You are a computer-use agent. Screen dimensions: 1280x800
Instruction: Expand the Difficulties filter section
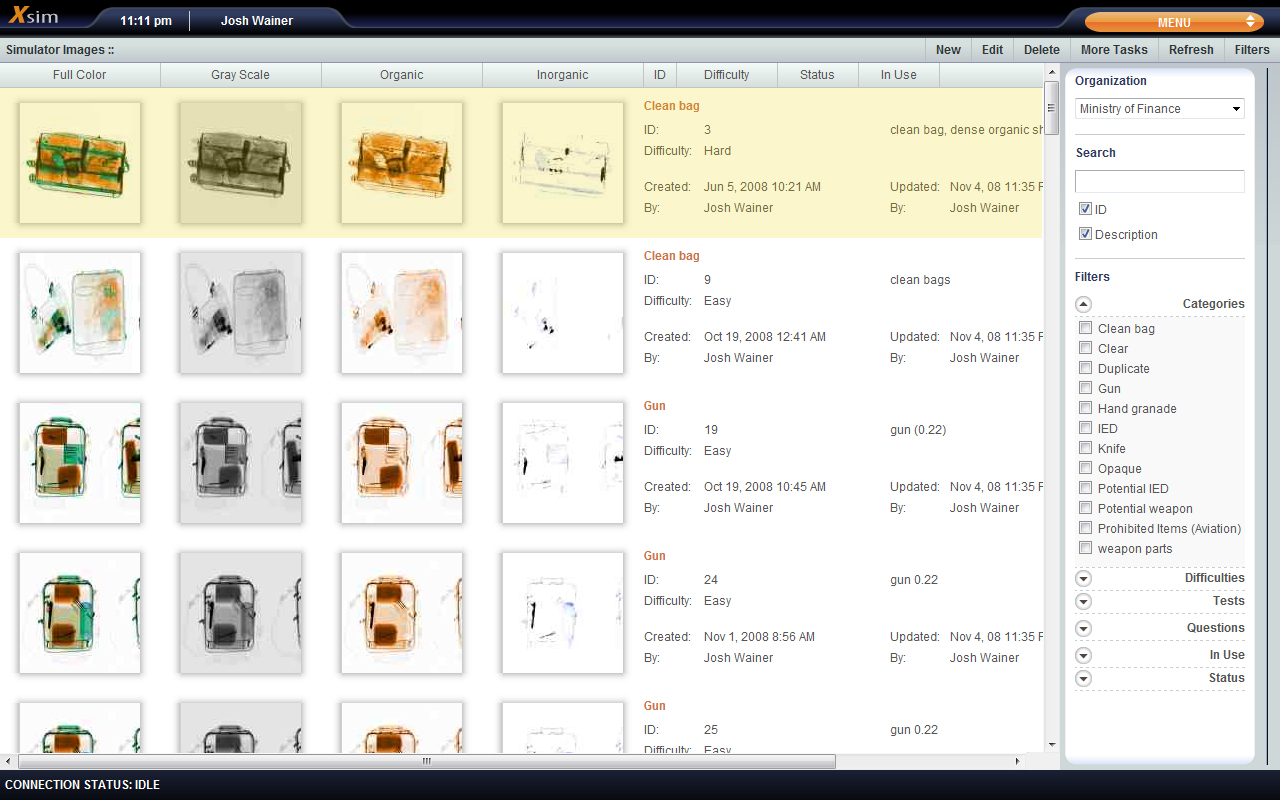(1084, 578)
